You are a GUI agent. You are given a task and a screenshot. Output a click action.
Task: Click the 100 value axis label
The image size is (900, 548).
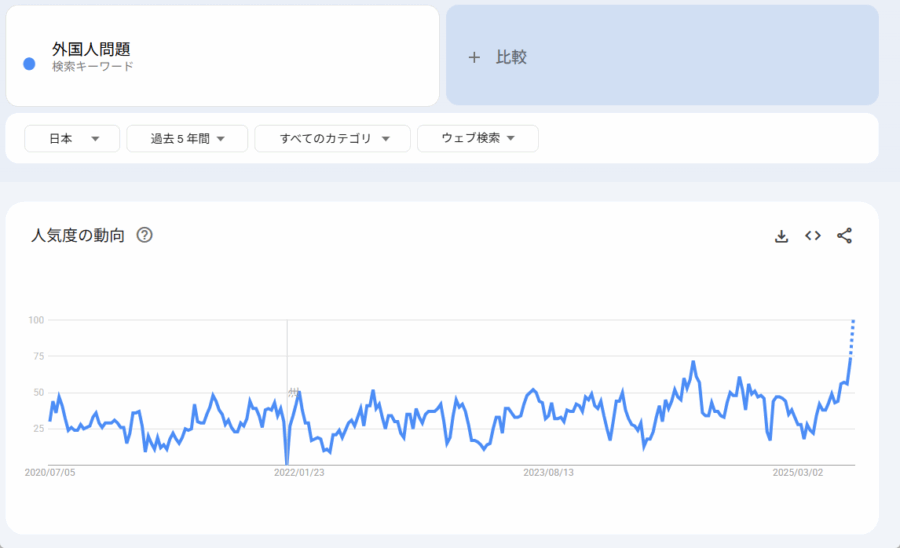[36, 320]
